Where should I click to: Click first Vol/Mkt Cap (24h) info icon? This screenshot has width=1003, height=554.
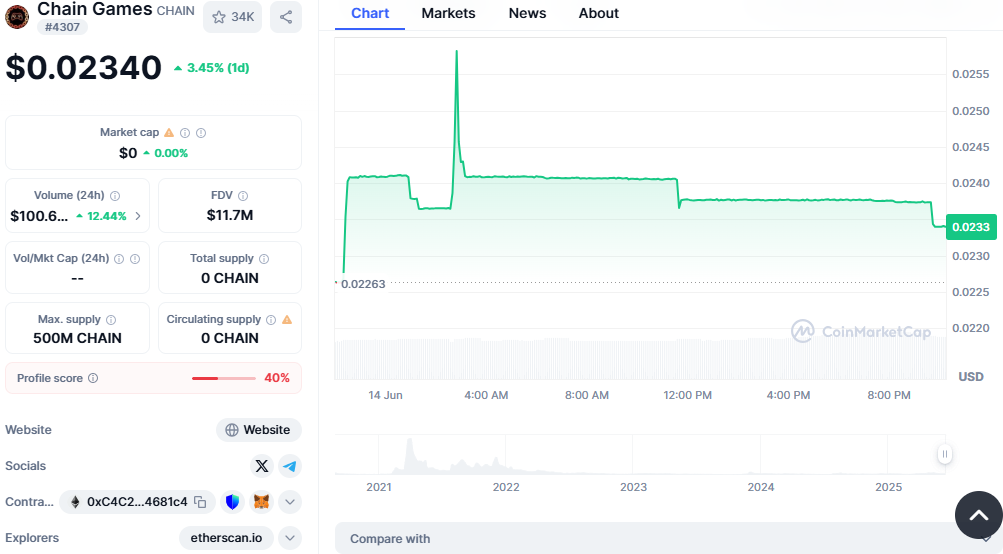pos(119,259)
